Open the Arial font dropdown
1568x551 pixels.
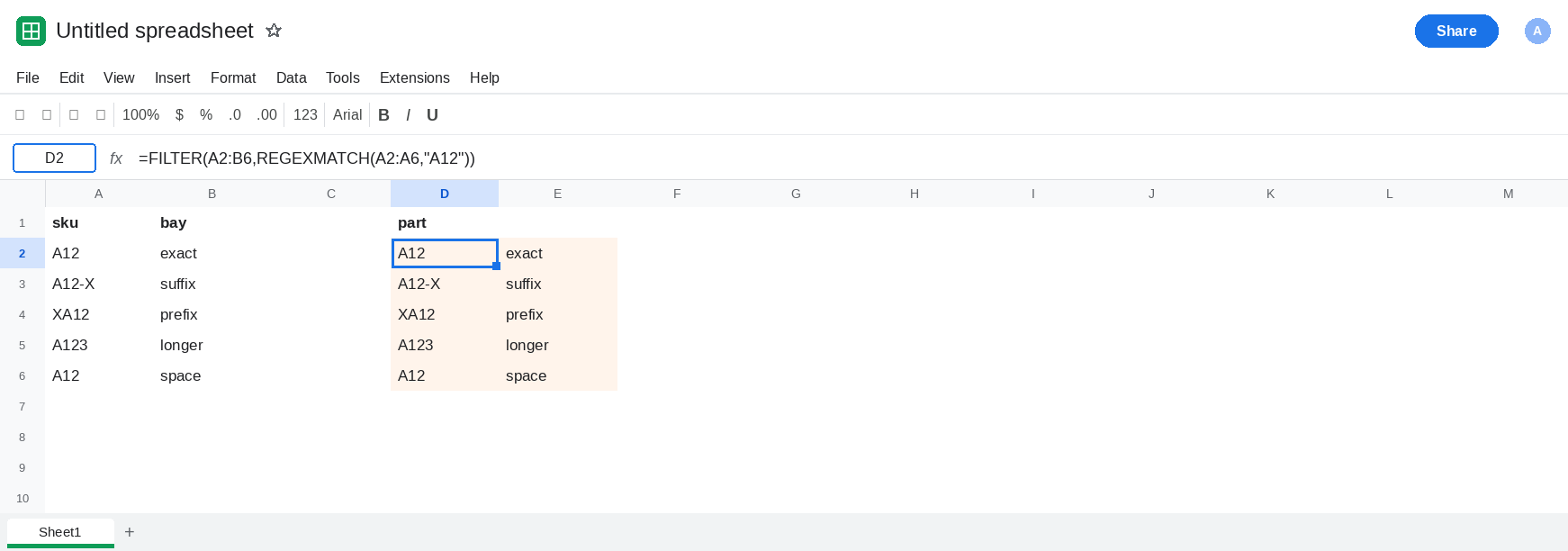(x=347, y=115)
